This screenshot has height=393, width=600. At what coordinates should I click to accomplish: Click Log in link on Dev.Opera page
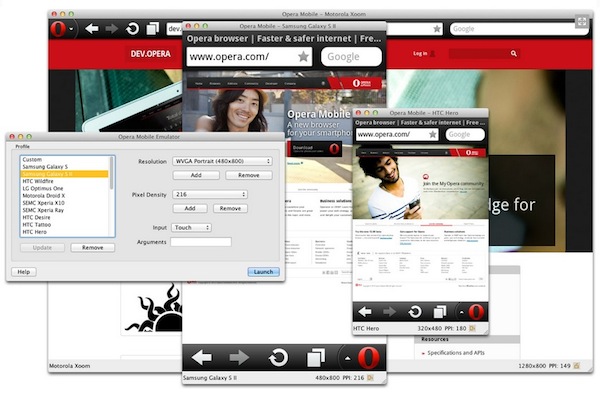tap(420, 54)
